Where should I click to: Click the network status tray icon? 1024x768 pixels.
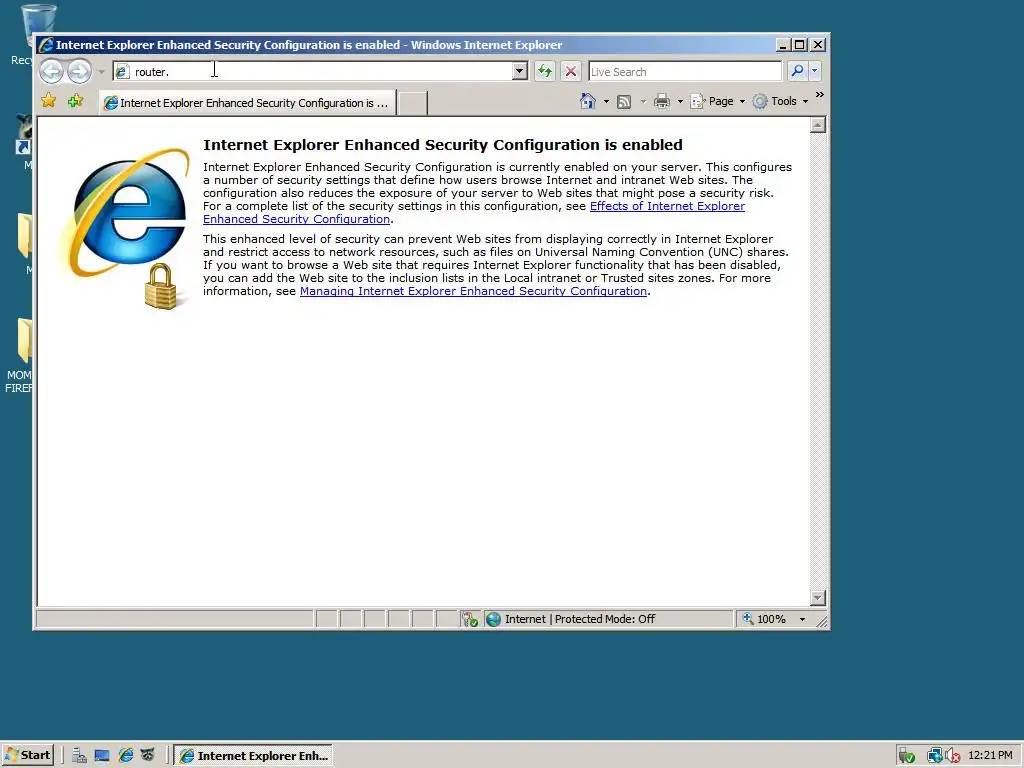pos(935,756)
